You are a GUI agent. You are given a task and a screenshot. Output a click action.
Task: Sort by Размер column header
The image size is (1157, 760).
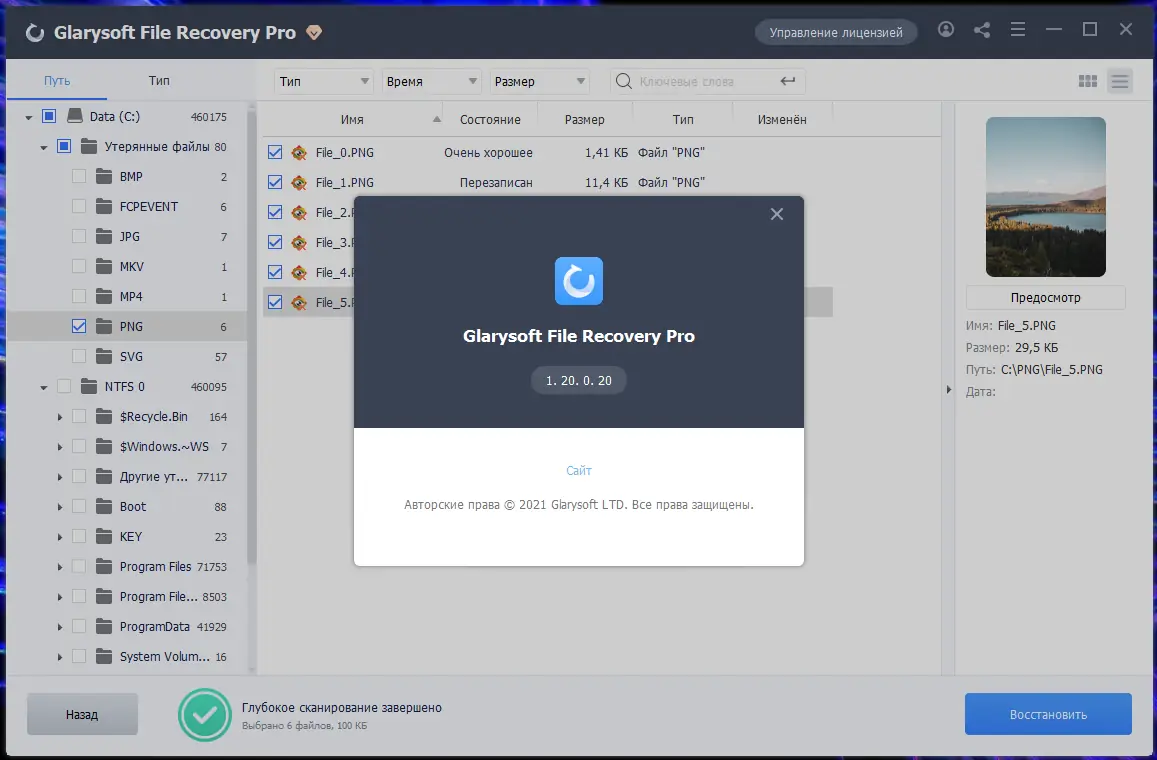coord(584,120)
